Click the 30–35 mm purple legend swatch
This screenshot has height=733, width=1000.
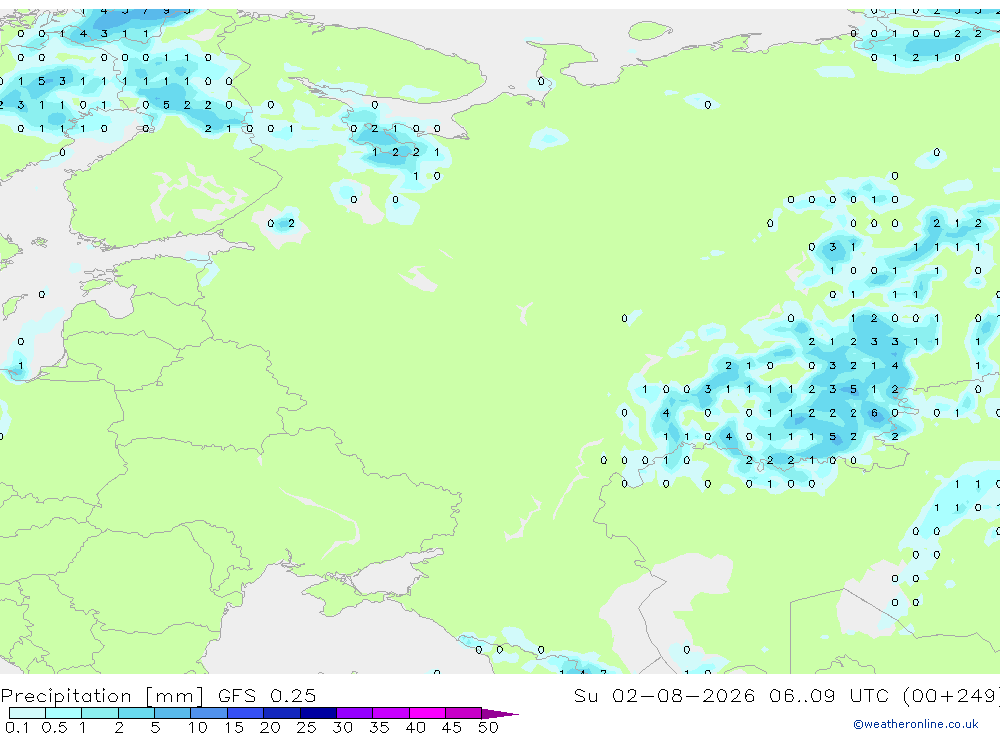tap(355, 713)
